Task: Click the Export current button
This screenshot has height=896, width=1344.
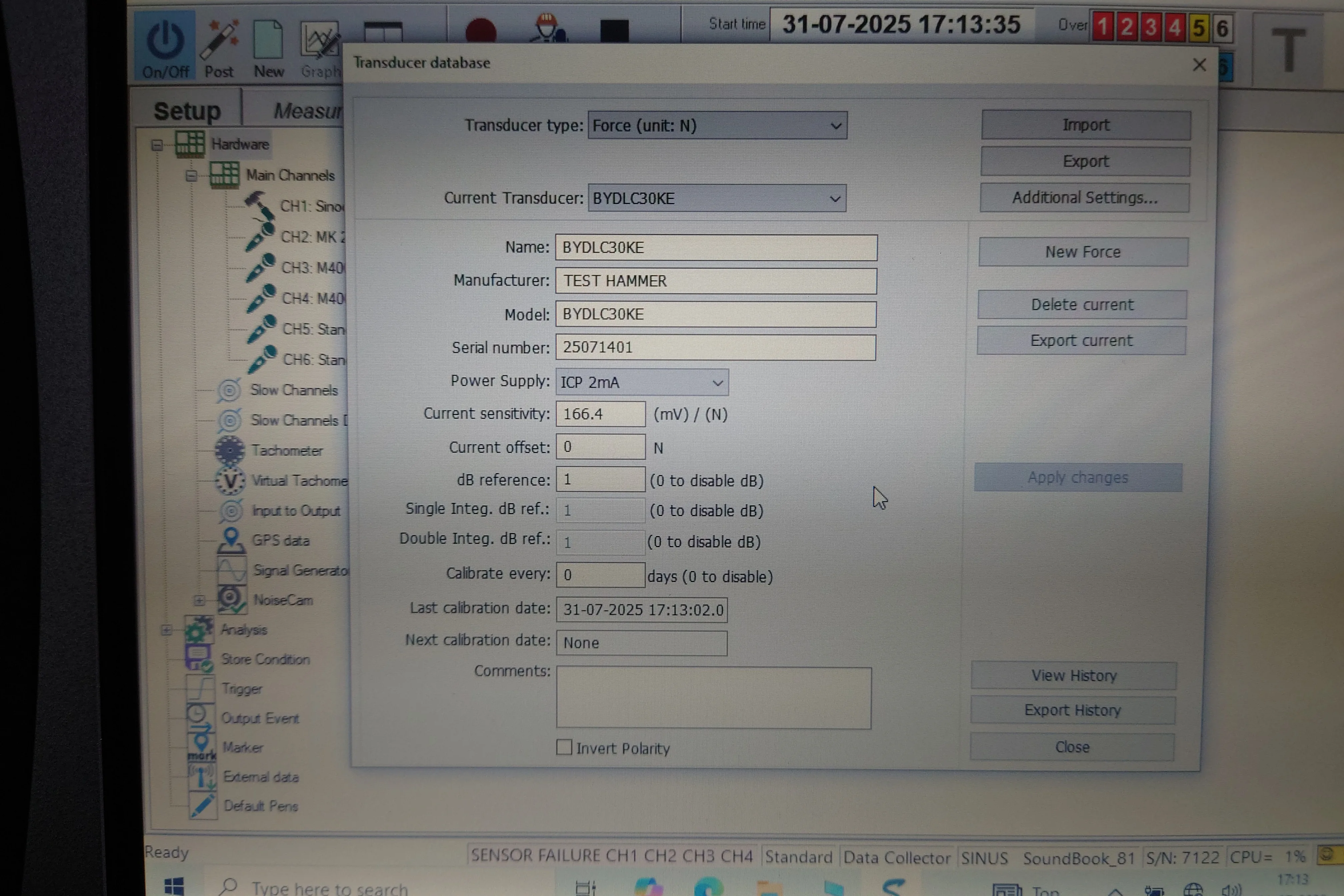Action: 1081,341
